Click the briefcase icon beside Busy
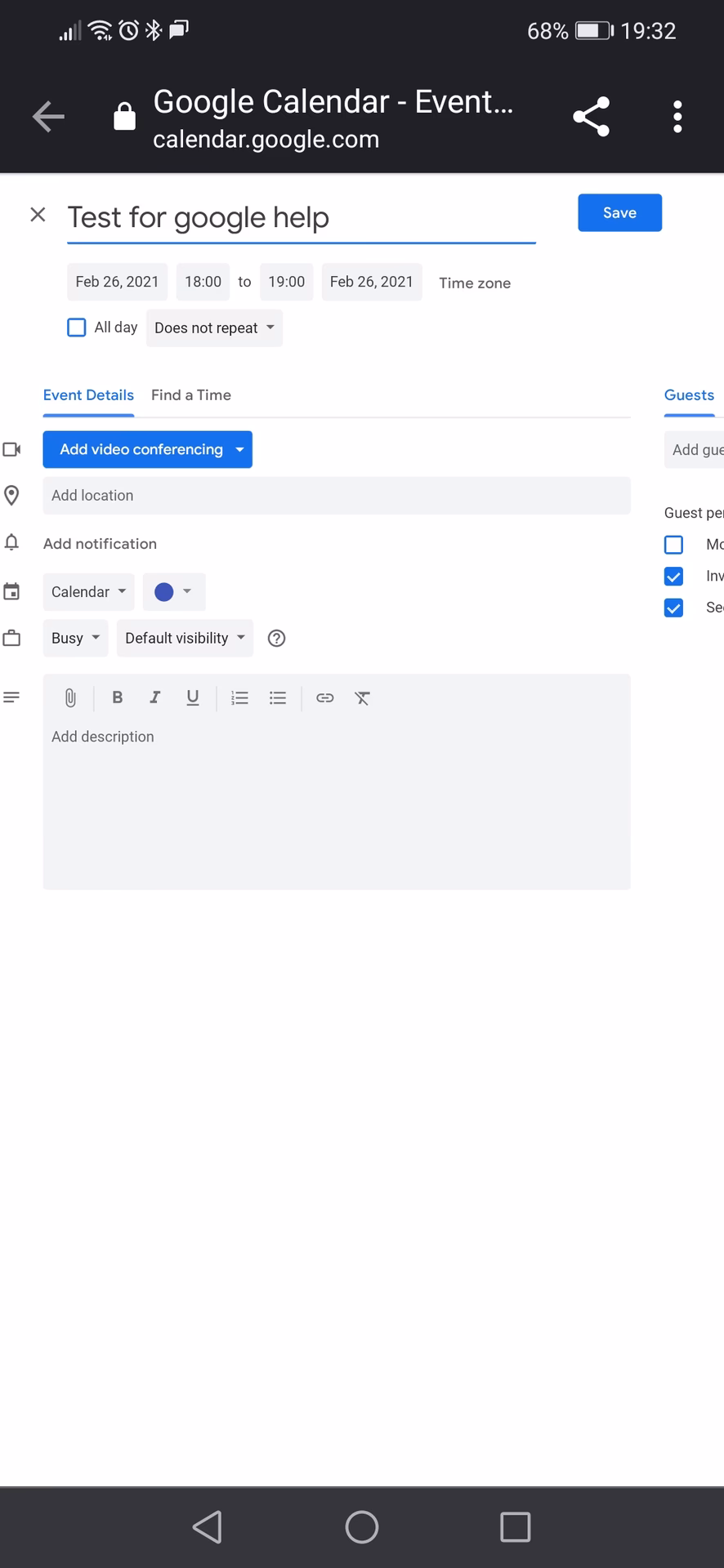The width and height of the screenshot is (724, 1568). [11, 638]
